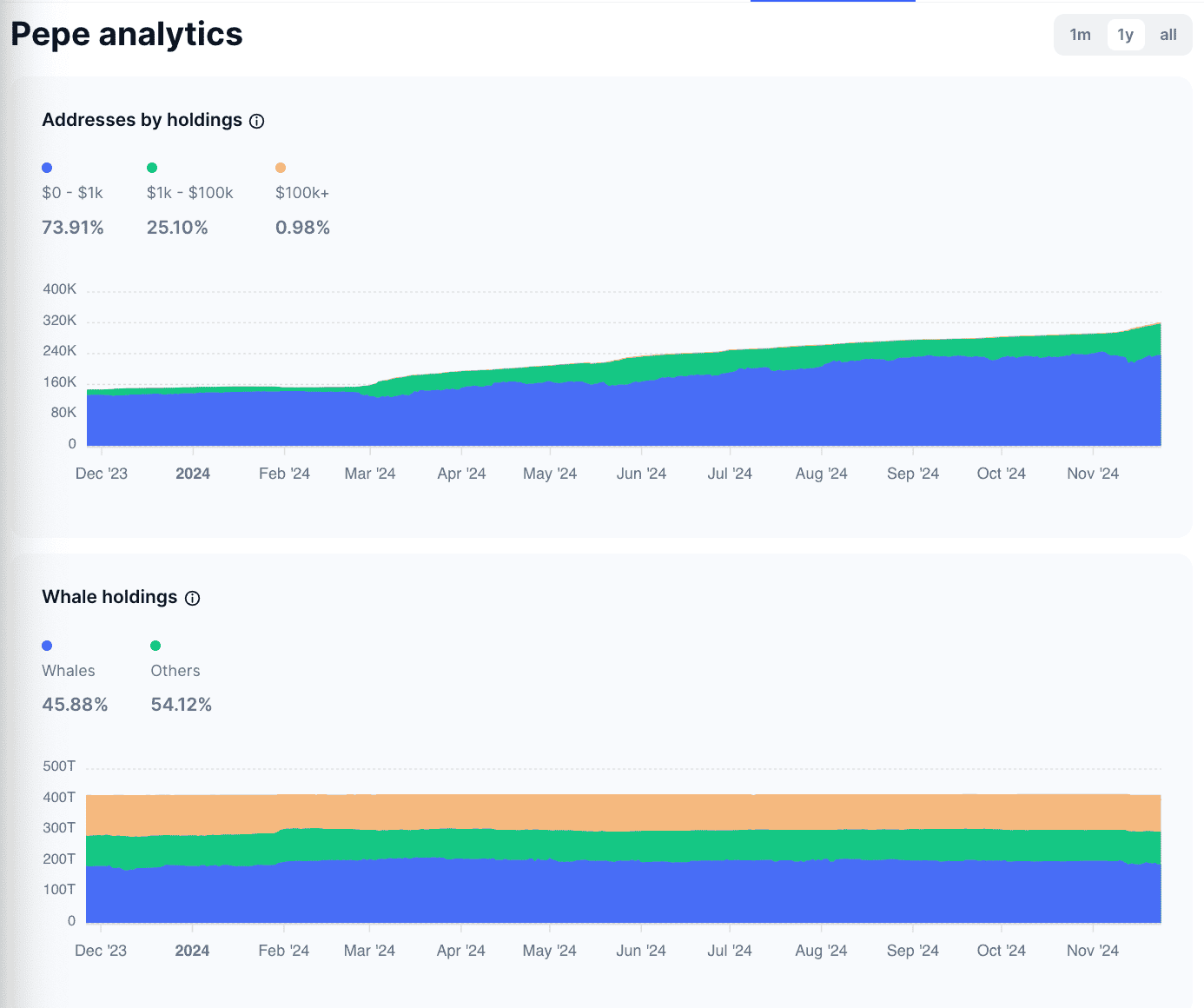Click Nov '24 on the addresses chart axis
This screenshot has height=1008, width=1204.
coord(1093,474)
